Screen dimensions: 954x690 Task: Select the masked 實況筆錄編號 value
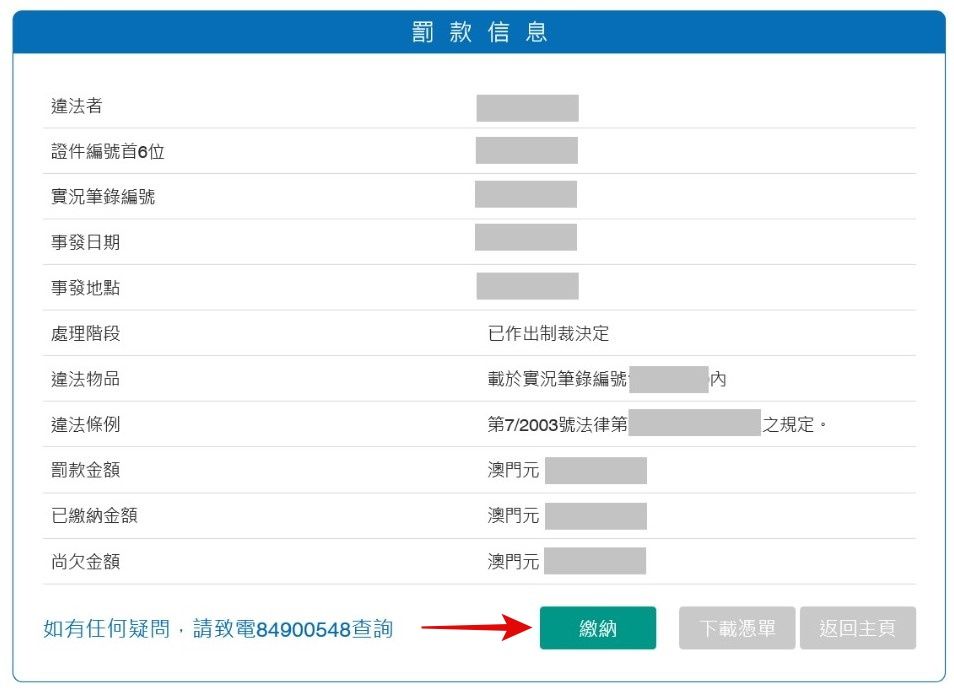[525, 194]
